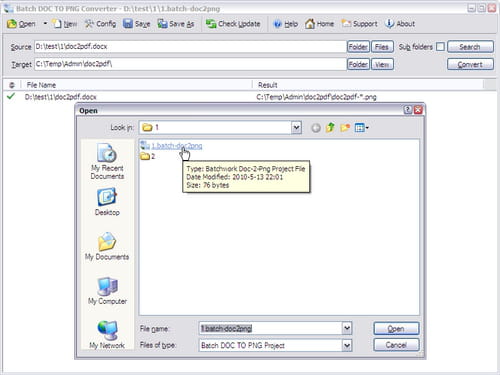Save the project with Save icon
The height and width of the screenshot is (375, 500).
point(136,24)
